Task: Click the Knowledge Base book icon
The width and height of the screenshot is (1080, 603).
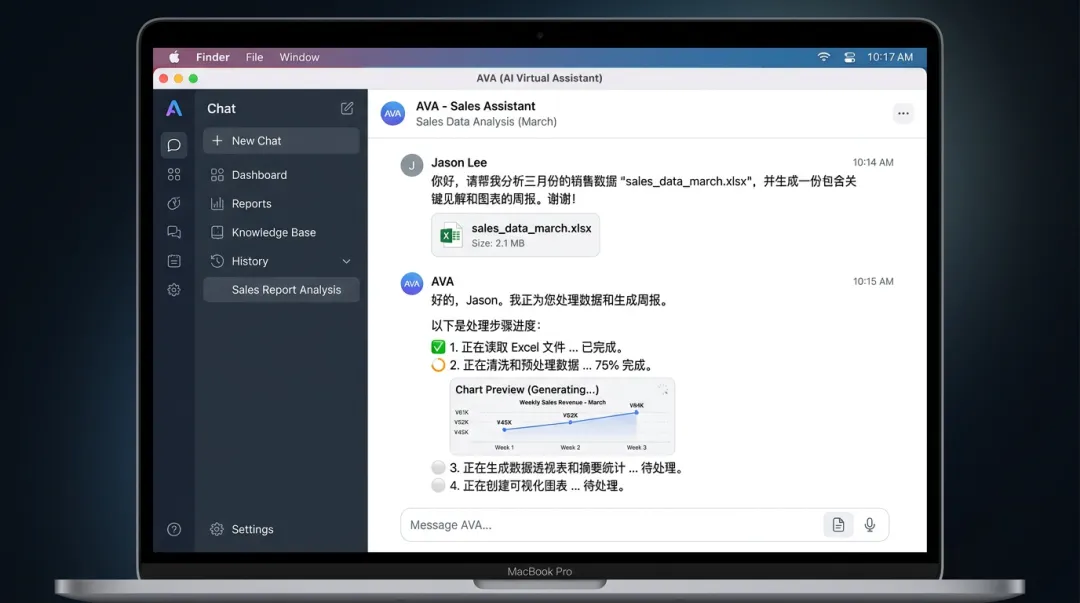Action: [x=217, y=232]
